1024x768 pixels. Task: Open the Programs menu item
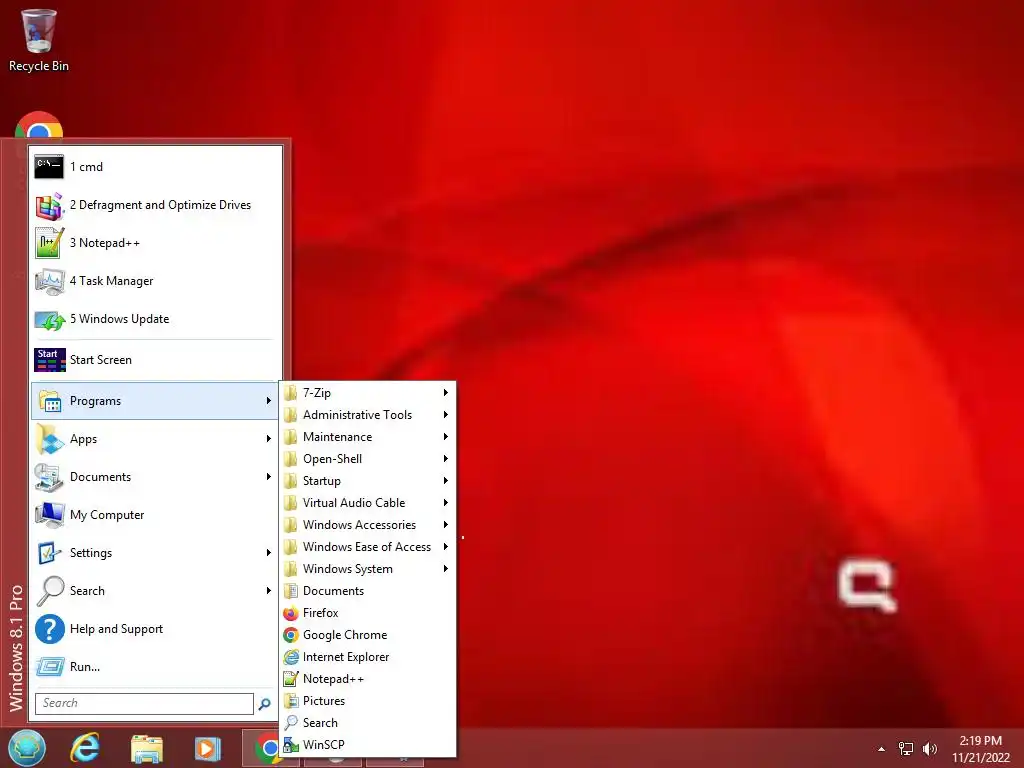[155, 401]
